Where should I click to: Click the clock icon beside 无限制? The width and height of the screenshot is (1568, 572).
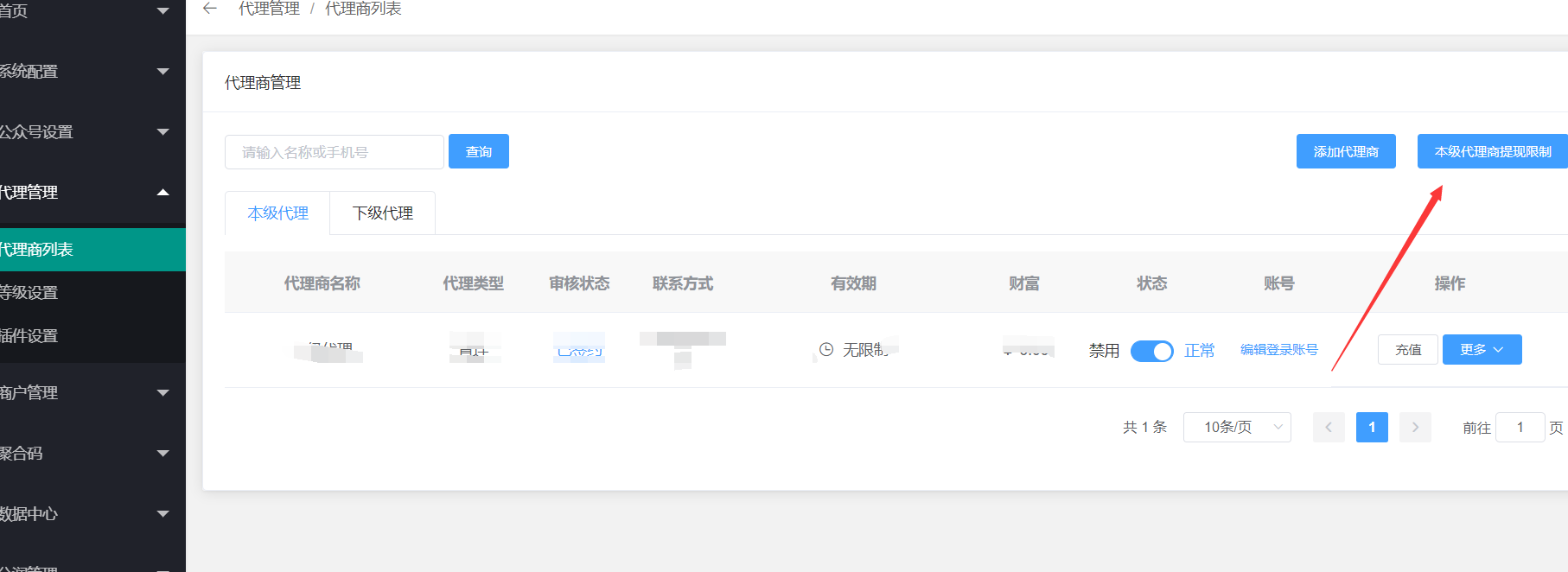826,350
